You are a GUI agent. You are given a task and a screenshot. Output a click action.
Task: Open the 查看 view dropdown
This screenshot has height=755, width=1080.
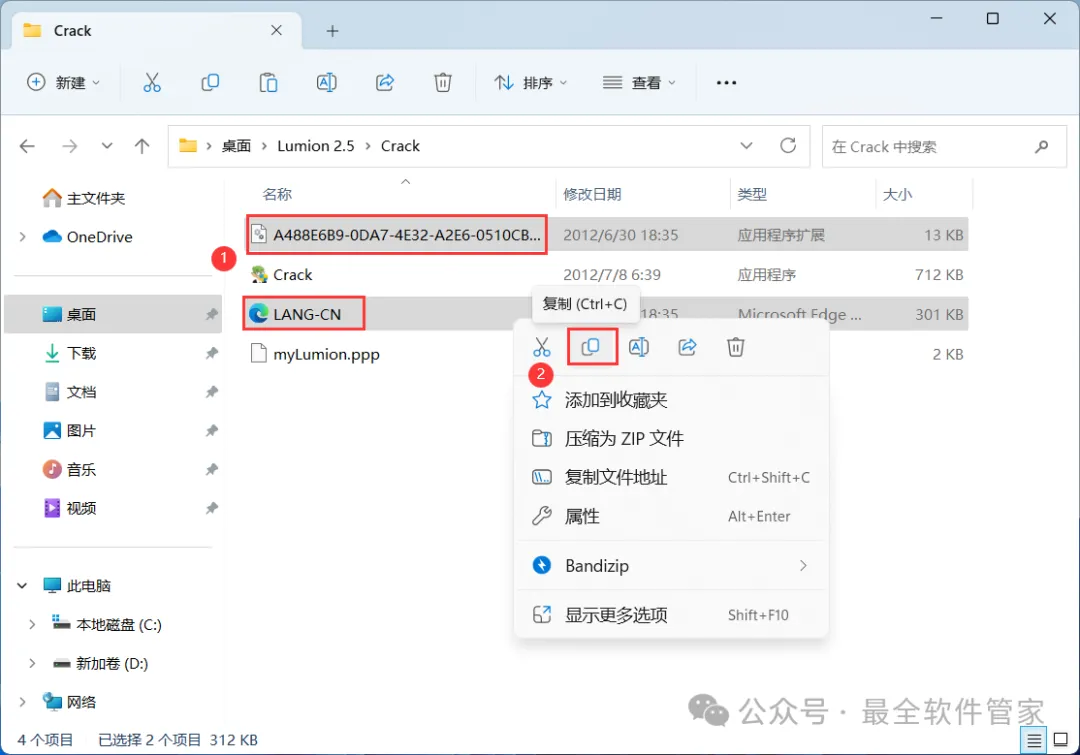point(639,83)
